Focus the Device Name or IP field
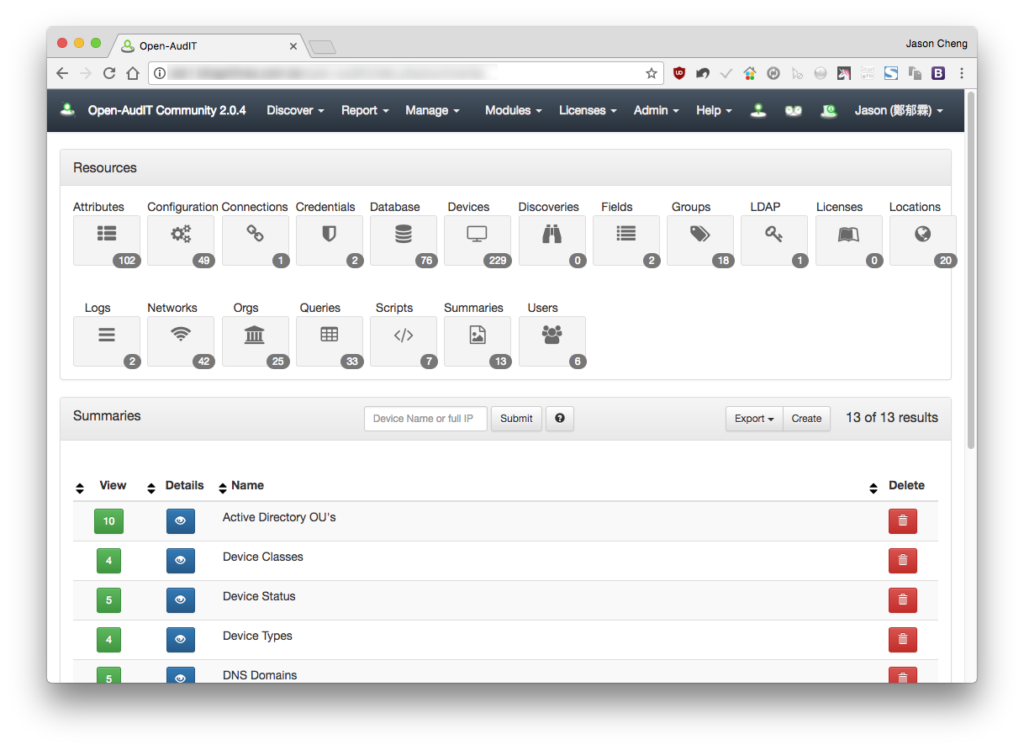Viewport: 1024px width, 750px height. click(x=425, y=418)
